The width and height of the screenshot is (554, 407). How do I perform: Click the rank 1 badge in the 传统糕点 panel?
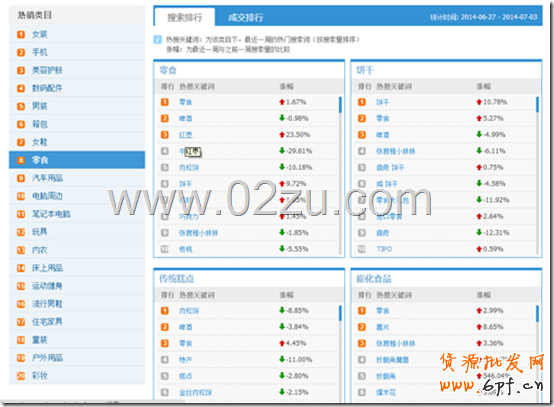coord(165,311)
